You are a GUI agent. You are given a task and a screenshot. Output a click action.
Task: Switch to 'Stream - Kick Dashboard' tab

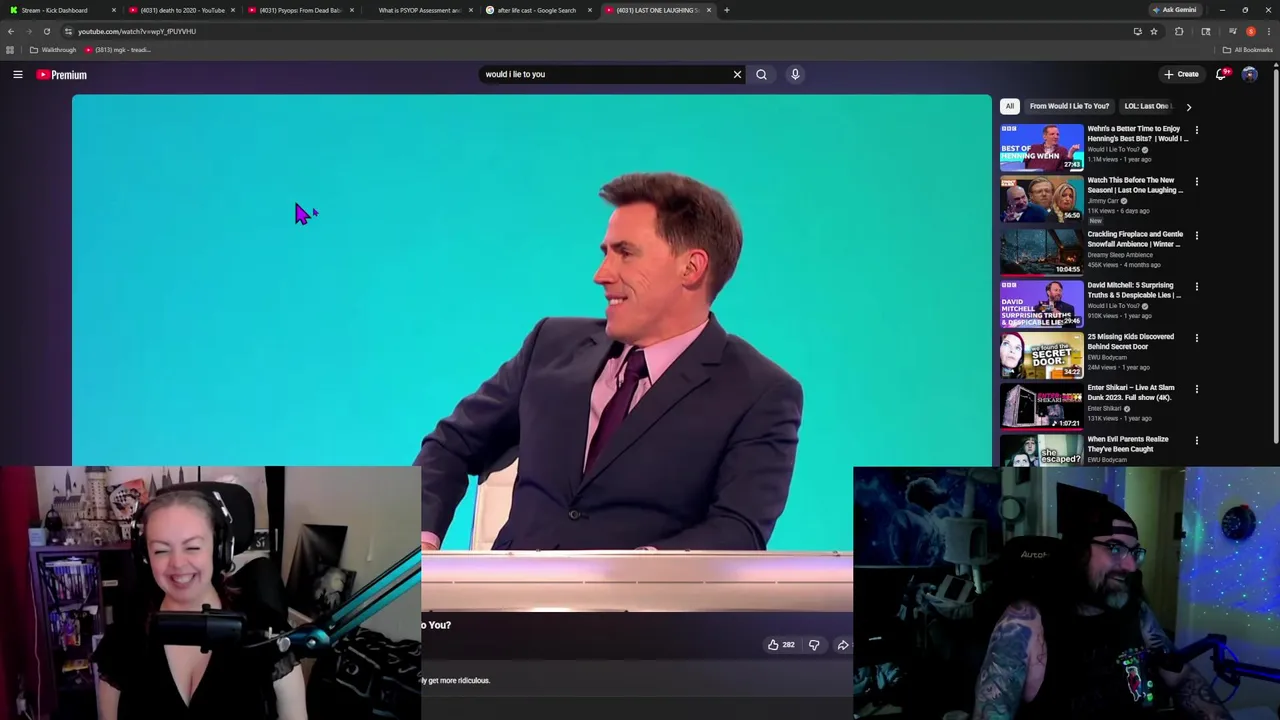coord(60,10)
